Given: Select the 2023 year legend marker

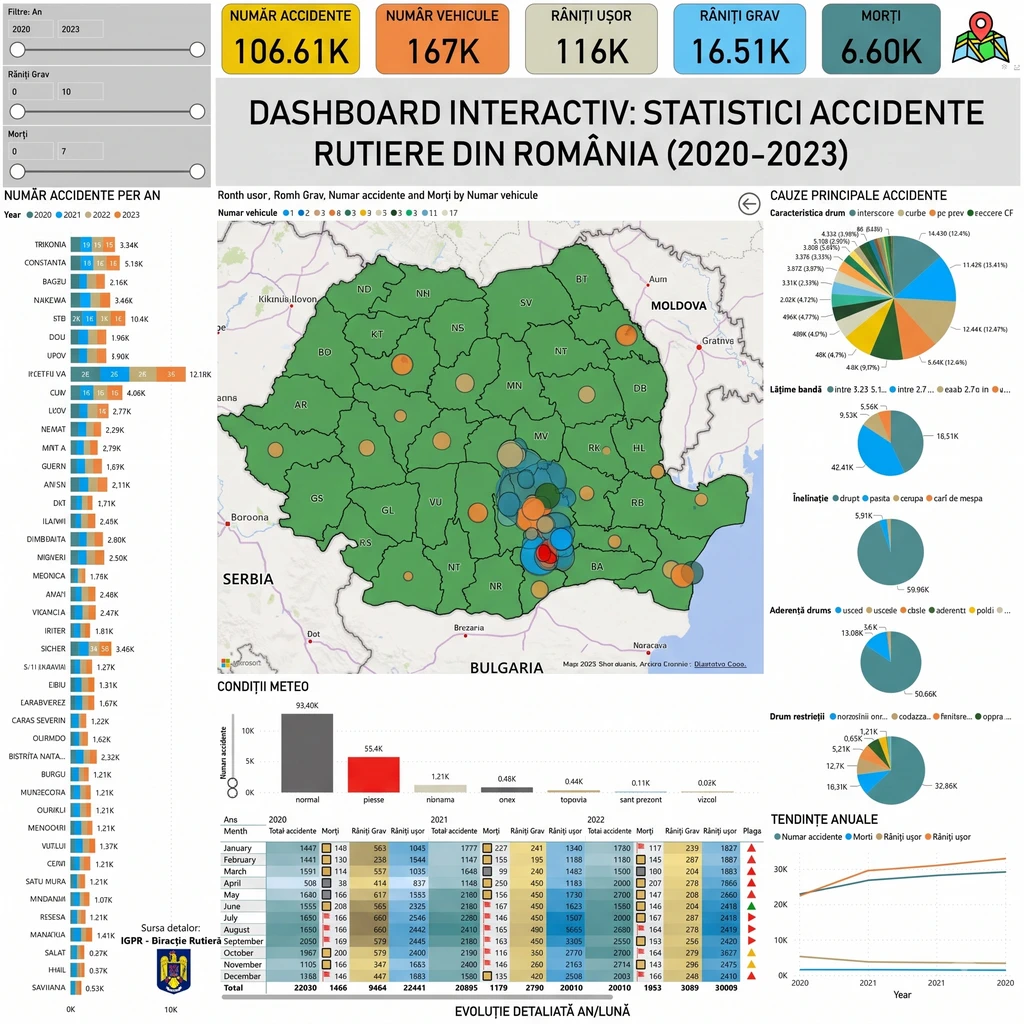Looking at the screenshot, I should click(118, 215).
